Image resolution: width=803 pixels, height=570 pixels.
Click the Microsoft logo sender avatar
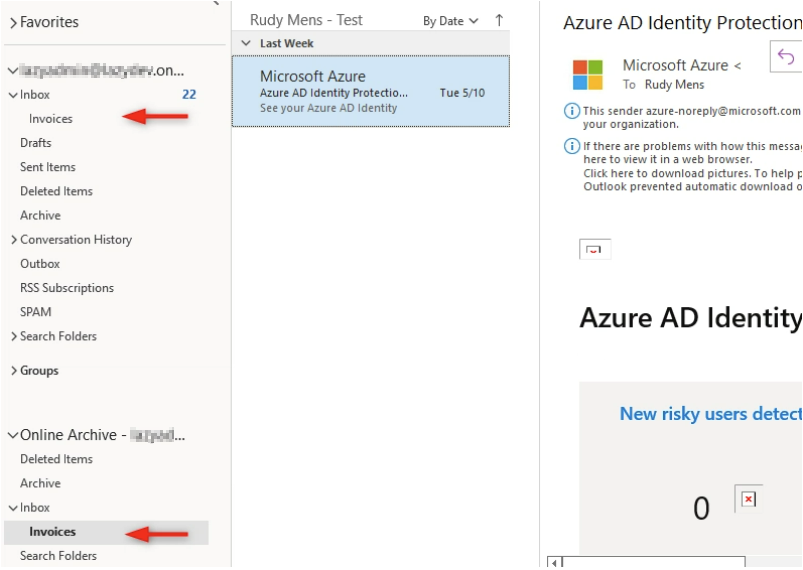tap(588, 75)
